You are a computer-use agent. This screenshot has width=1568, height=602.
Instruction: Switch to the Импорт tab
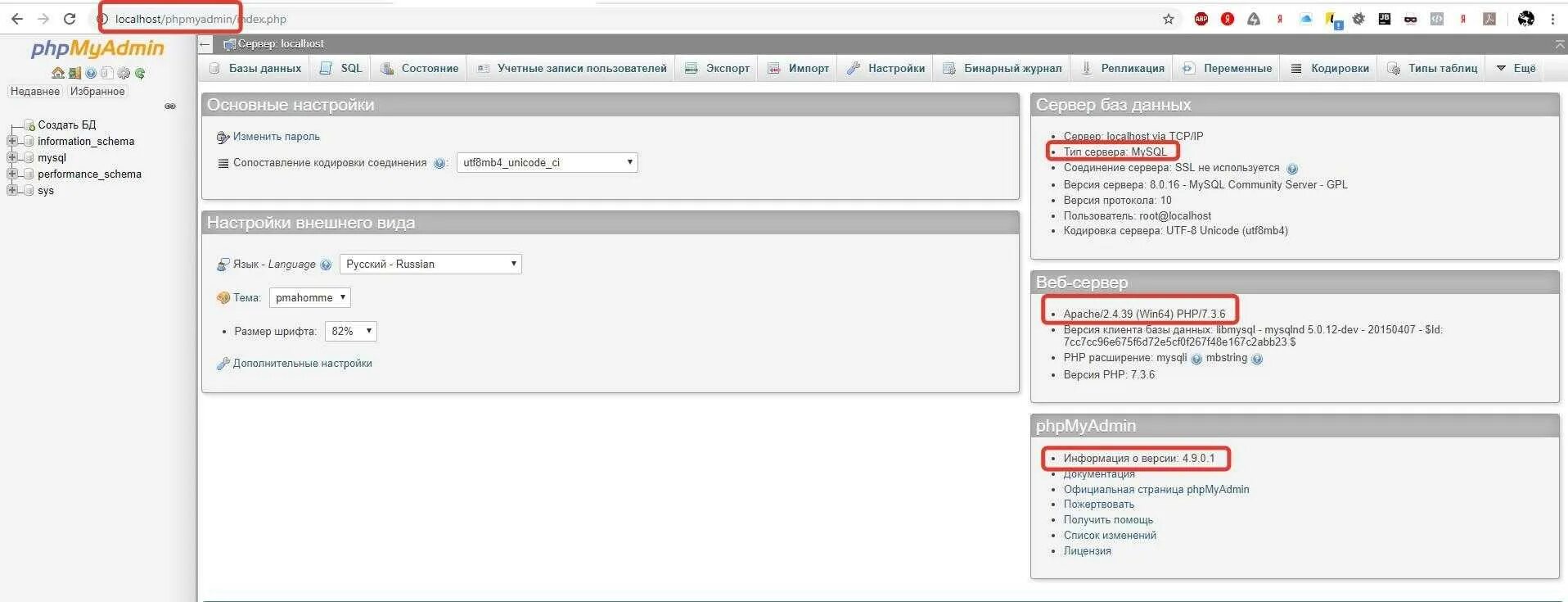(x=799, y=68)
